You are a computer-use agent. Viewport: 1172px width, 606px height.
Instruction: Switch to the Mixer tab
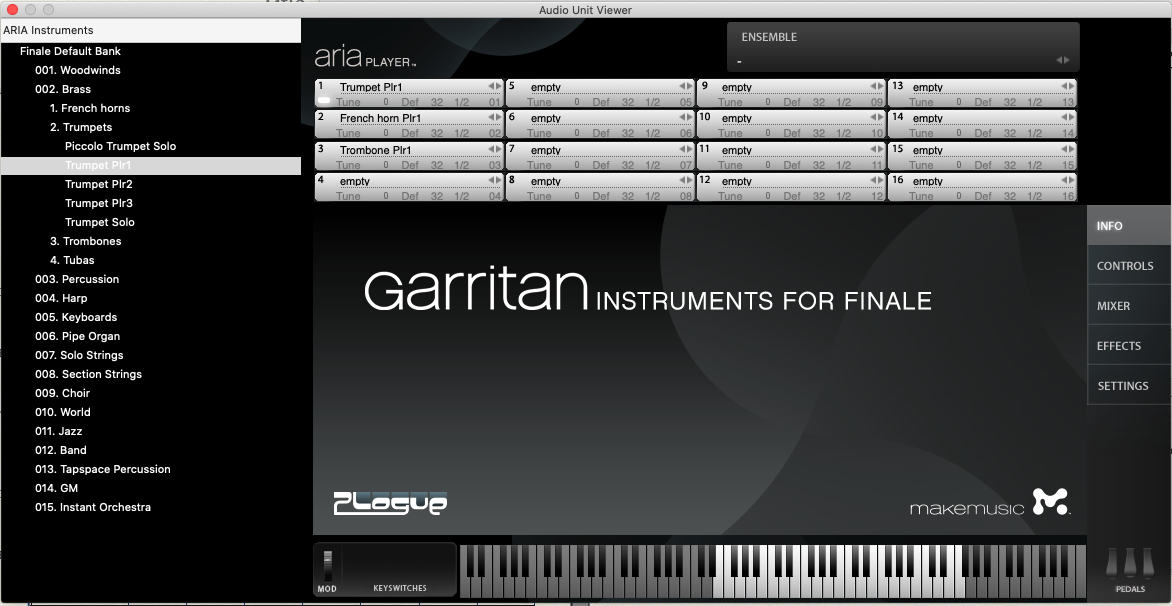[x=1113, y=306]
